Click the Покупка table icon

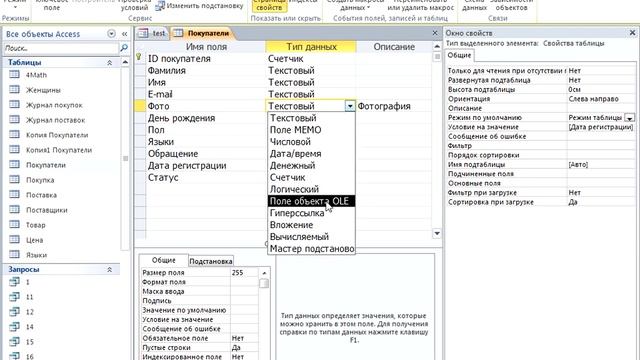click(14, 180)
